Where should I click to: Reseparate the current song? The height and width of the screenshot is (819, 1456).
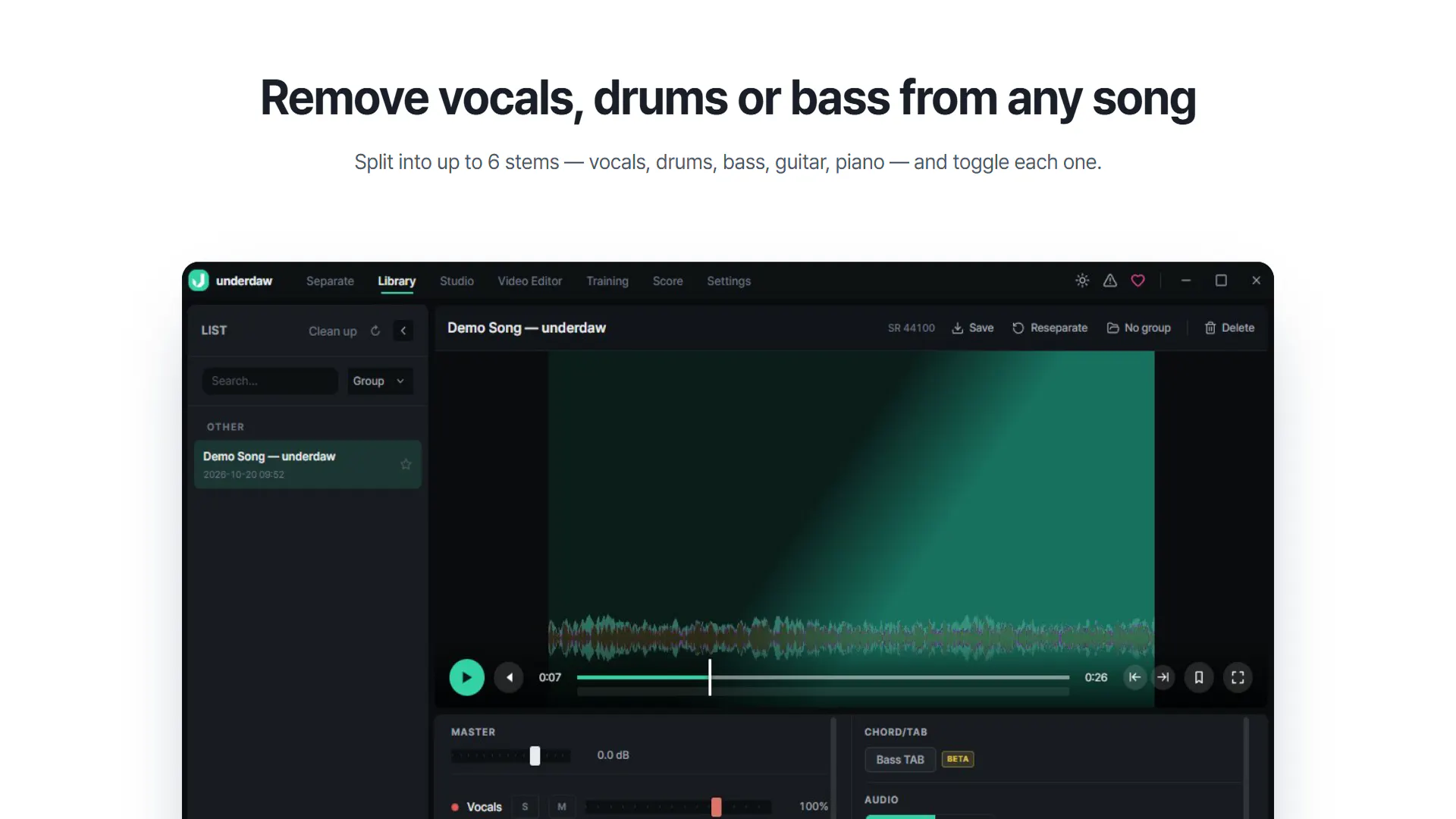pyautogui.click(x=1050, y=328)
